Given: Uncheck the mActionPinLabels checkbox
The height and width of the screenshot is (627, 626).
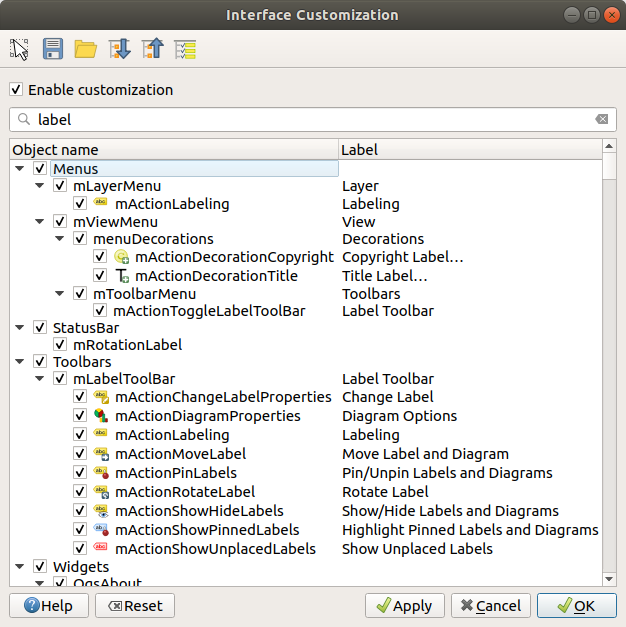Looking at the screenshot, I should (x=80, y=473).
